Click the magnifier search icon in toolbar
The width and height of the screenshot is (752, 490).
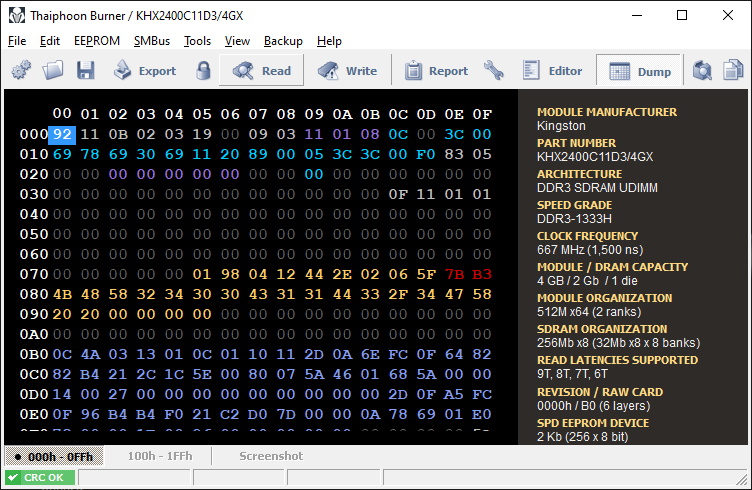click(x=702, y=70)
